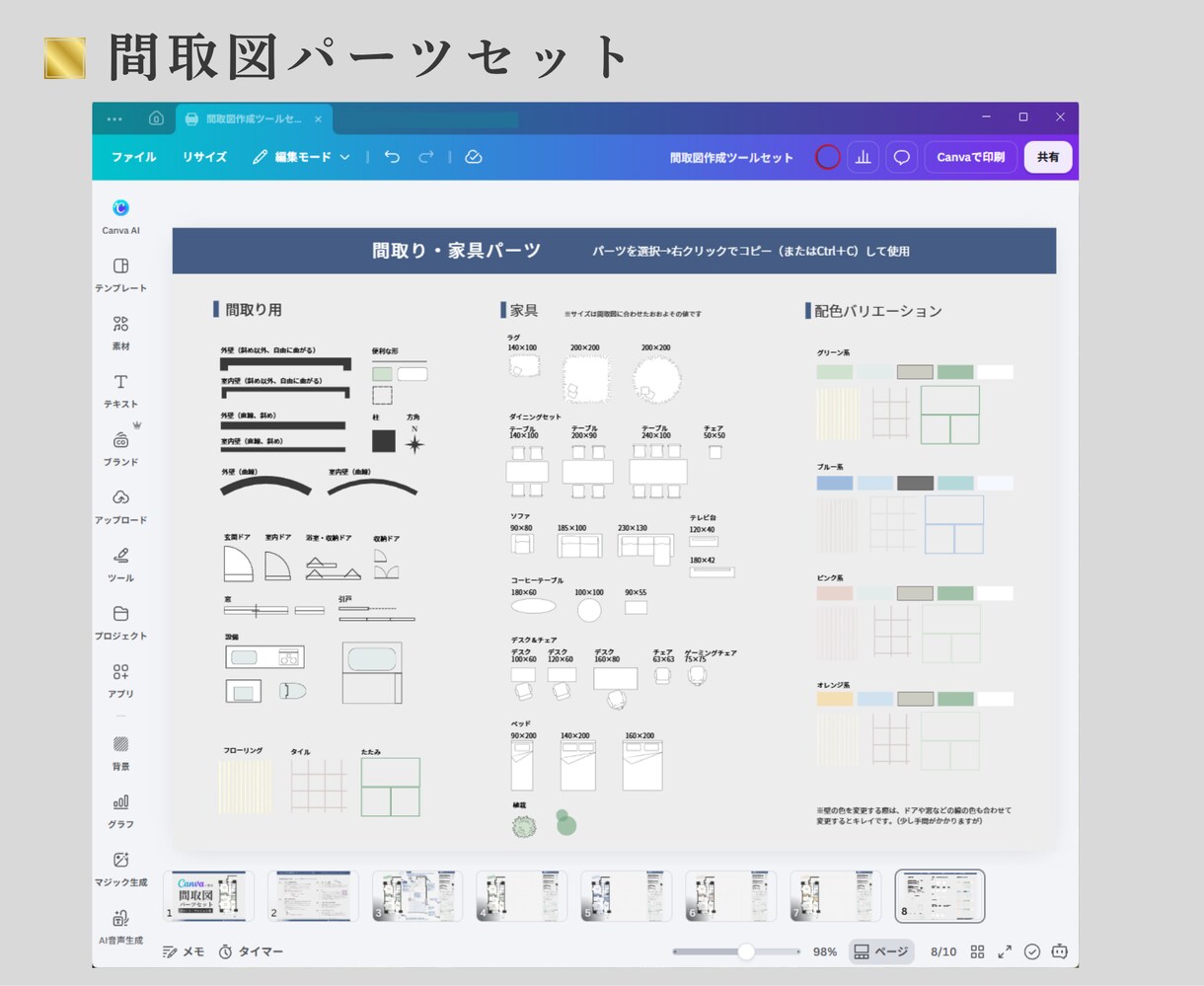
Task: Open the アップロード panel
Action: point(120,506)
